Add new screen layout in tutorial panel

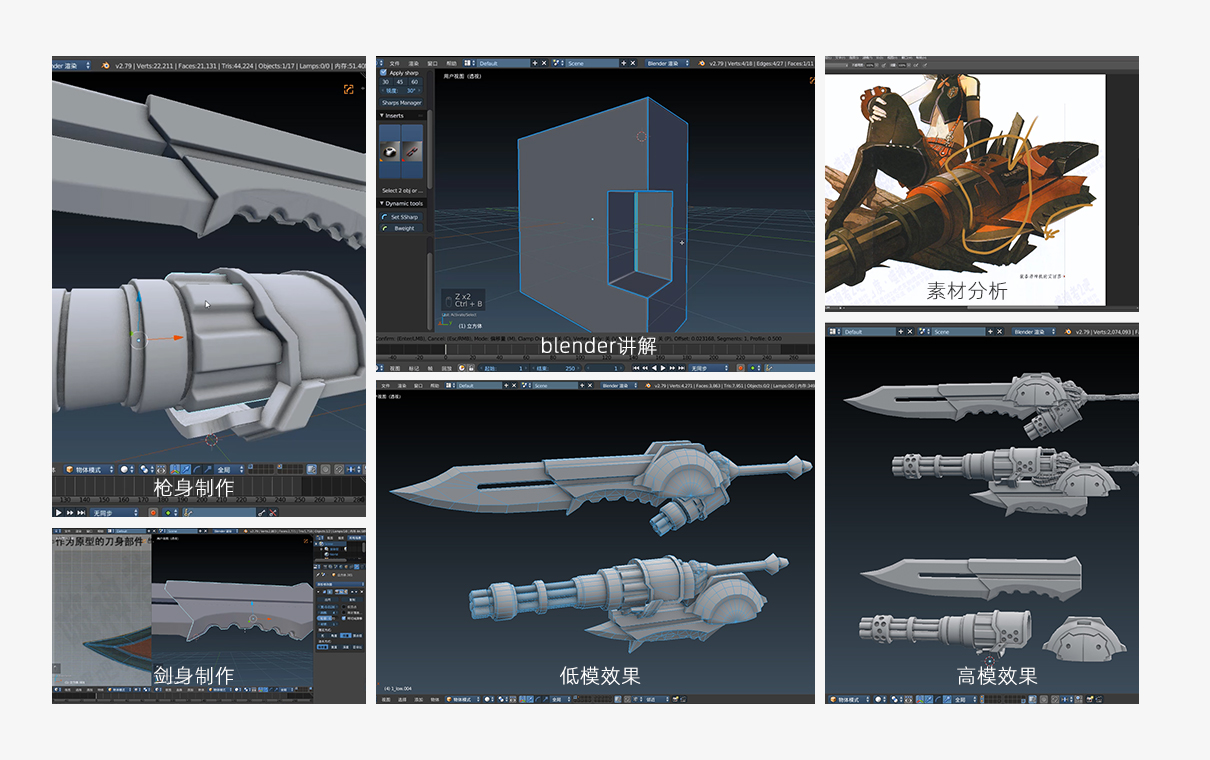tap(534, 63)
